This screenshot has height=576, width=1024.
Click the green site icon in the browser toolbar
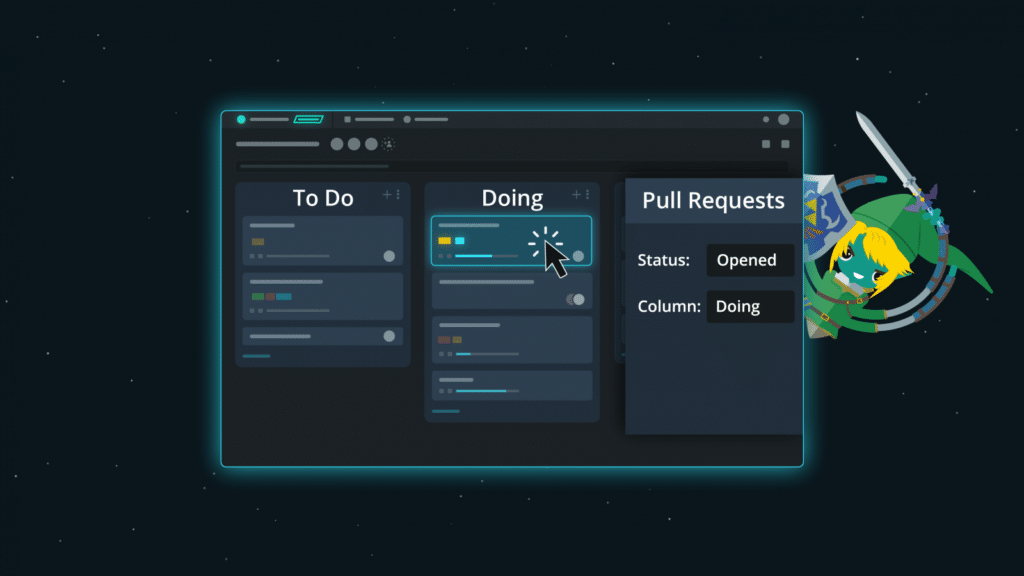pos(241,118)
